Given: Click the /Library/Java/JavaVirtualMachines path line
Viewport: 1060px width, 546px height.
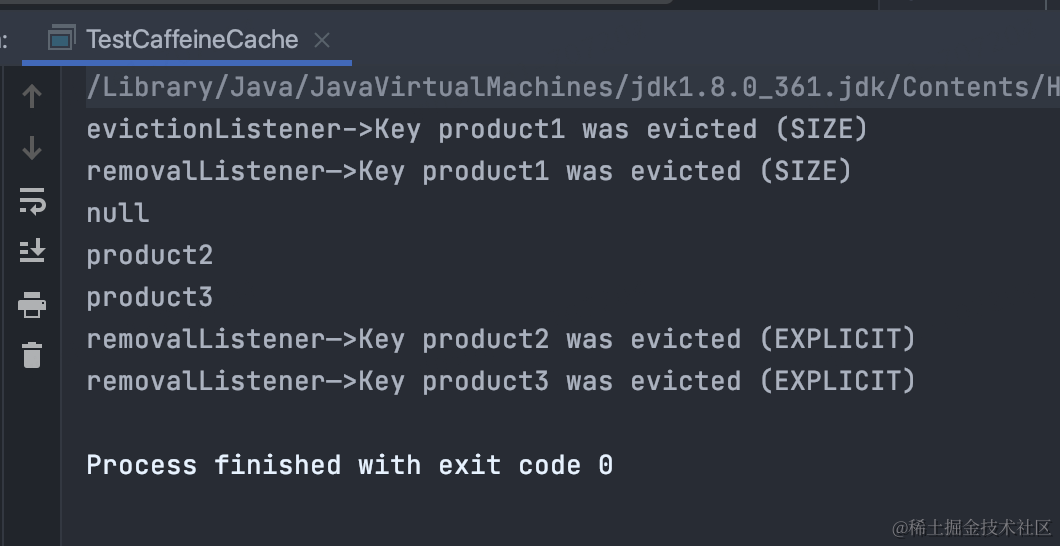Looking at the screenshot, I should click(573, 87).
